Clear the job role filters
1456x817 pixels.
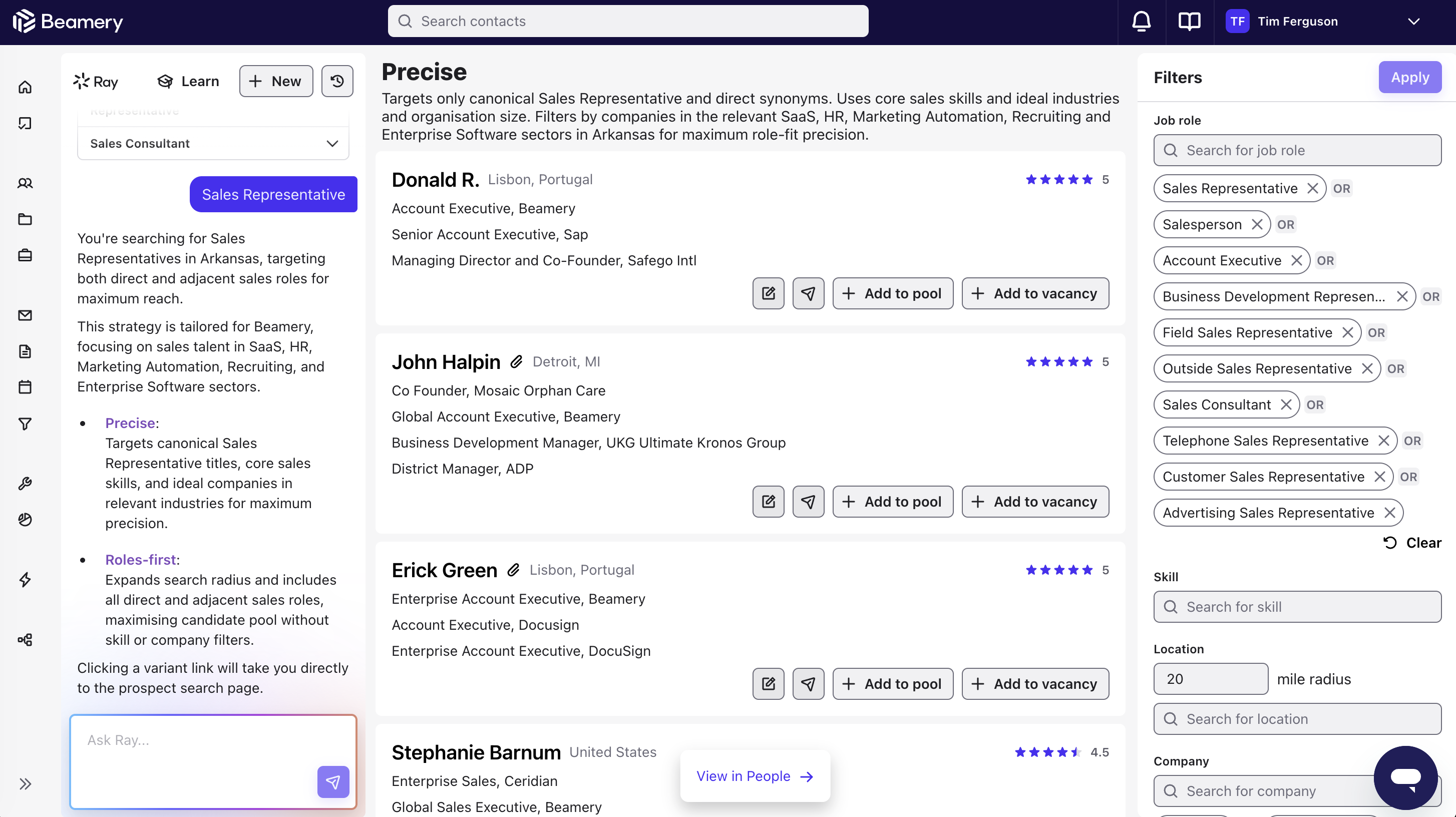pyautogui.click(x=1412, y=543)
